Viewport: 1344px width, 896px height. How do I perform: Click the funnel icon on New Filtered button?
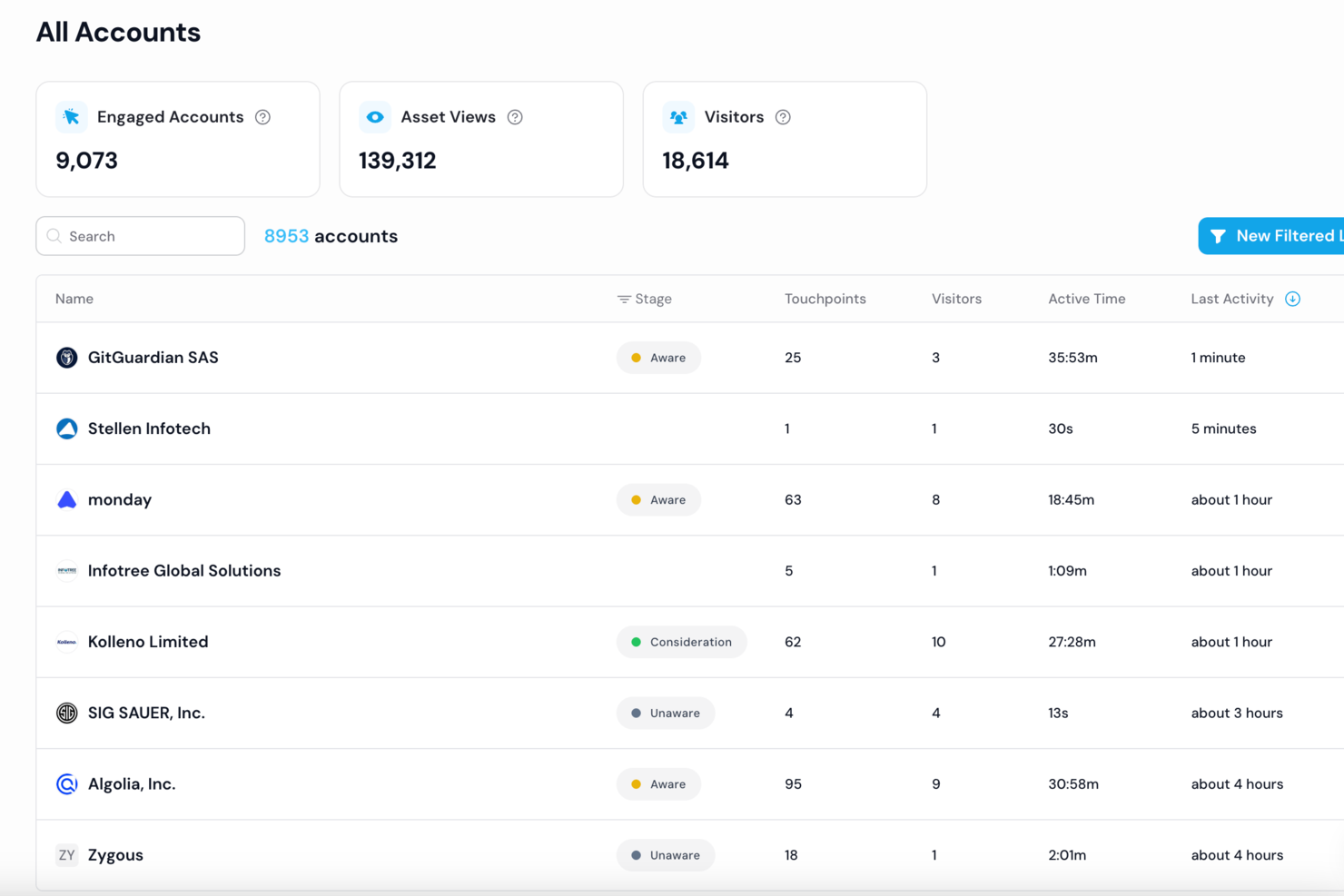tap(1218, 236)
